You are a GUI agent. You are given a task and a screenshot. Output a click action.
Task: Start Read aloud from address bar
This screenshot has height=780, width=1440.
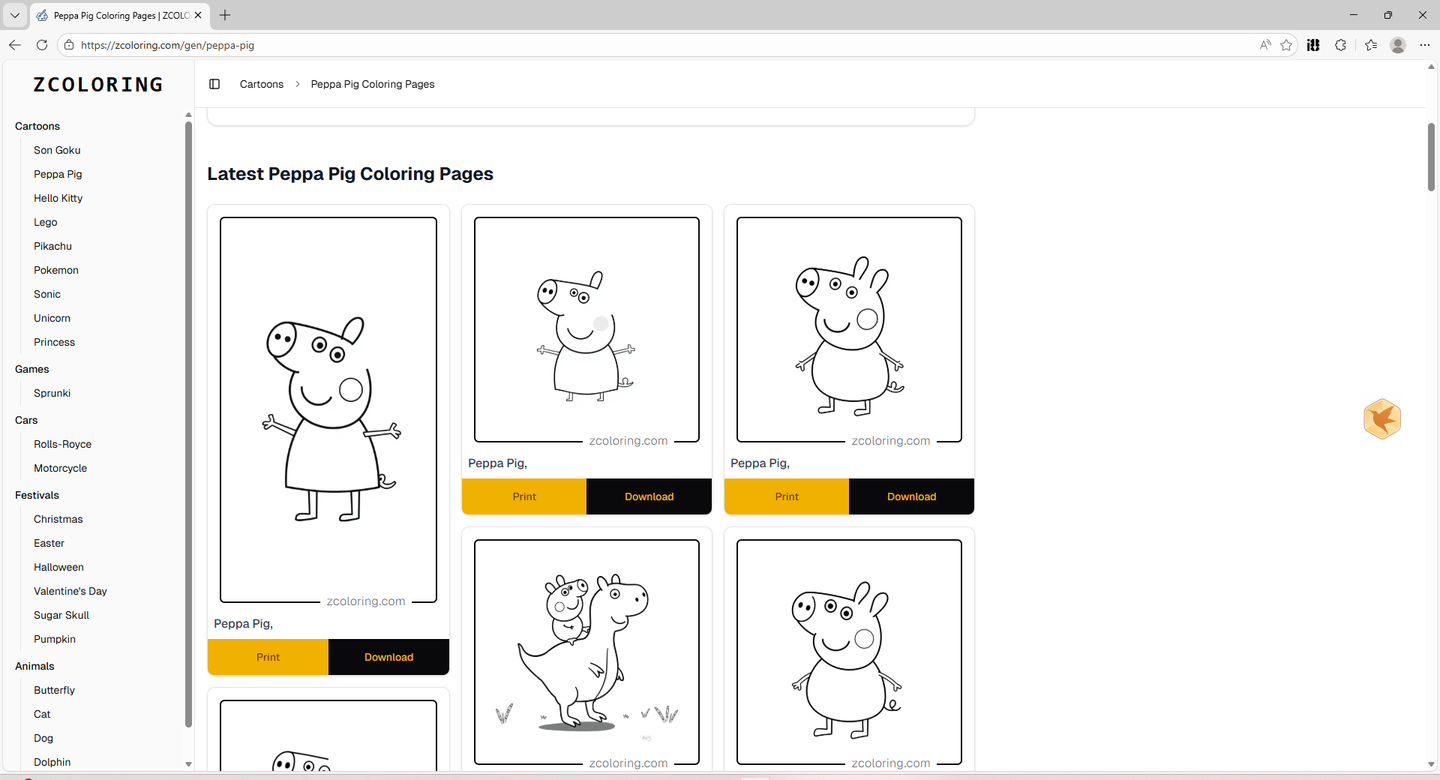1265,45
